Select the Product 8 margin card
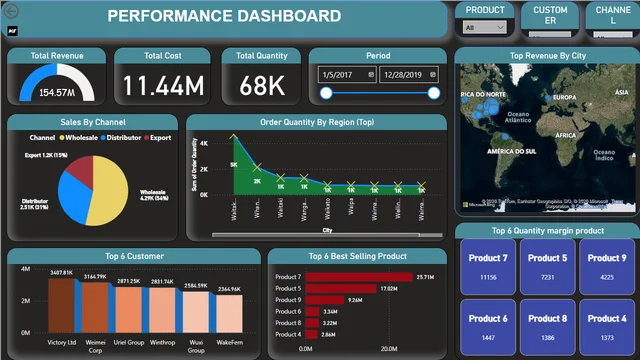Viewport: 640px width, 360px height. [548, 327]
